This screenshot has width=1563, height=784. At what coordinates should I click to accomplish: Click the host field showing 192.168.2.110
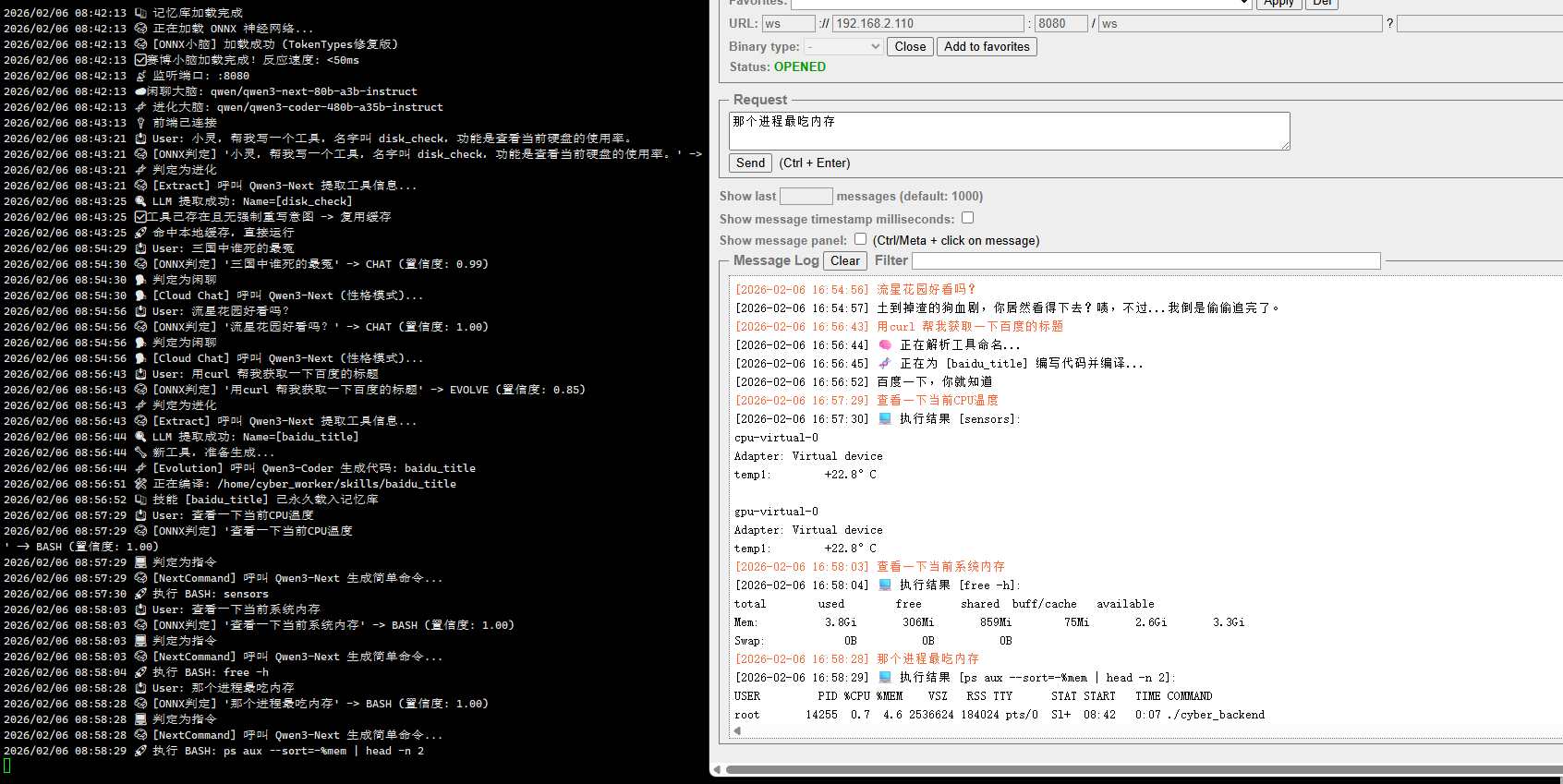click(928, 23)
